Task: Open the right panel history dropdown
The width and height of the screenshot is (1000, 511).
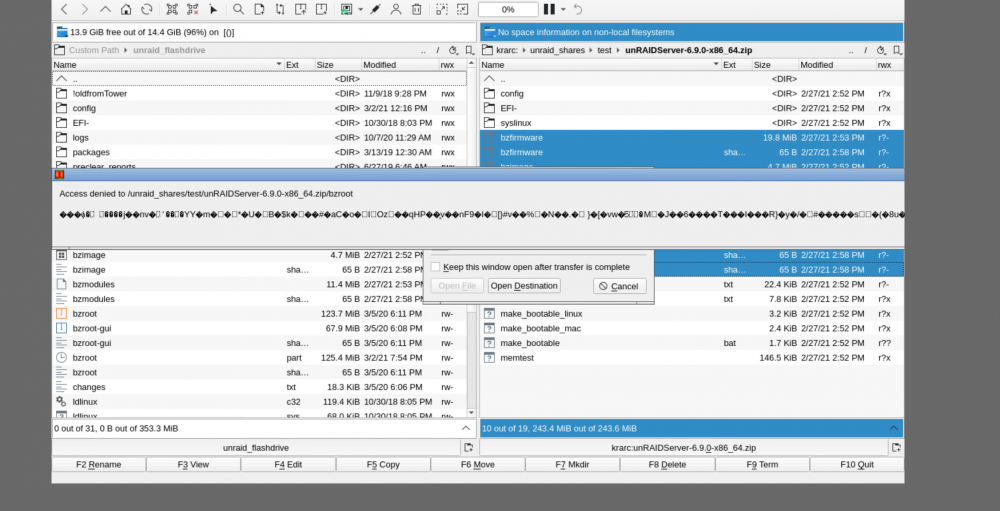Action: coord(881,50)
